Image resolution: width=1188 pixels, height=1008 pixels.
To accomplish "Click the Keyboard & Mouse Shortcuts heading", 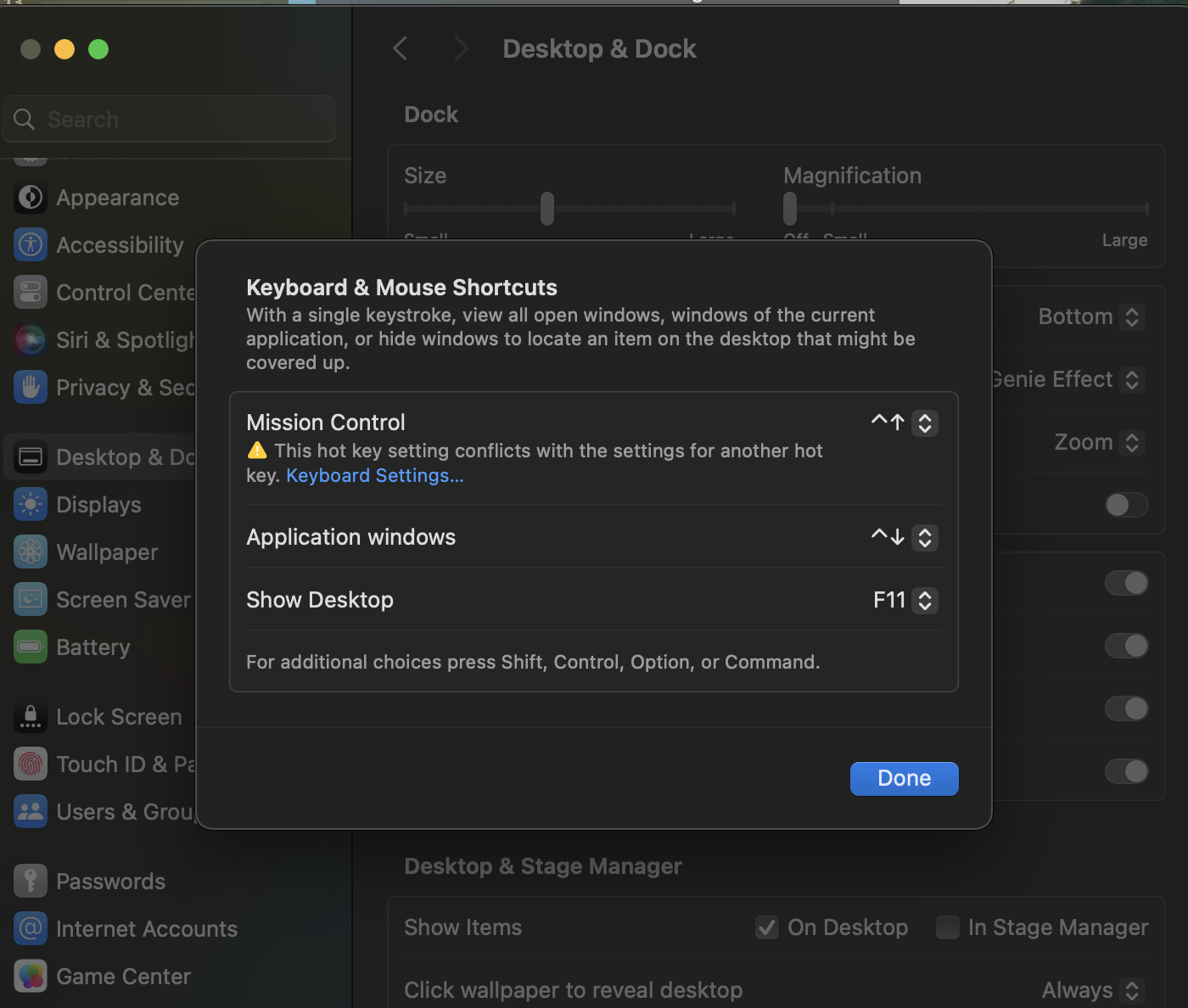I will [x=402, y=288].
